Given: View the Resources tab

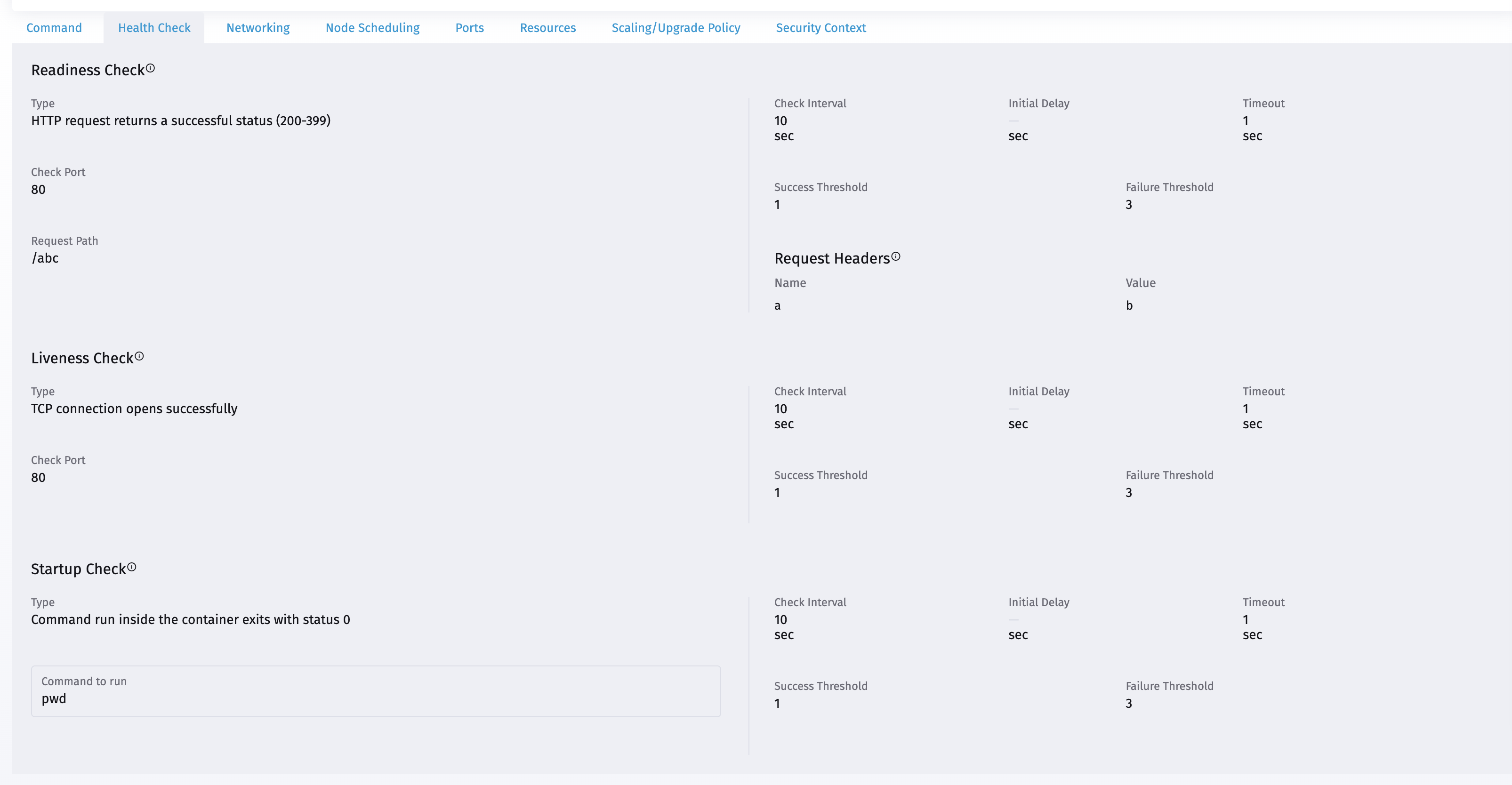Looking at the screenshot, I should tap(547, 28).
